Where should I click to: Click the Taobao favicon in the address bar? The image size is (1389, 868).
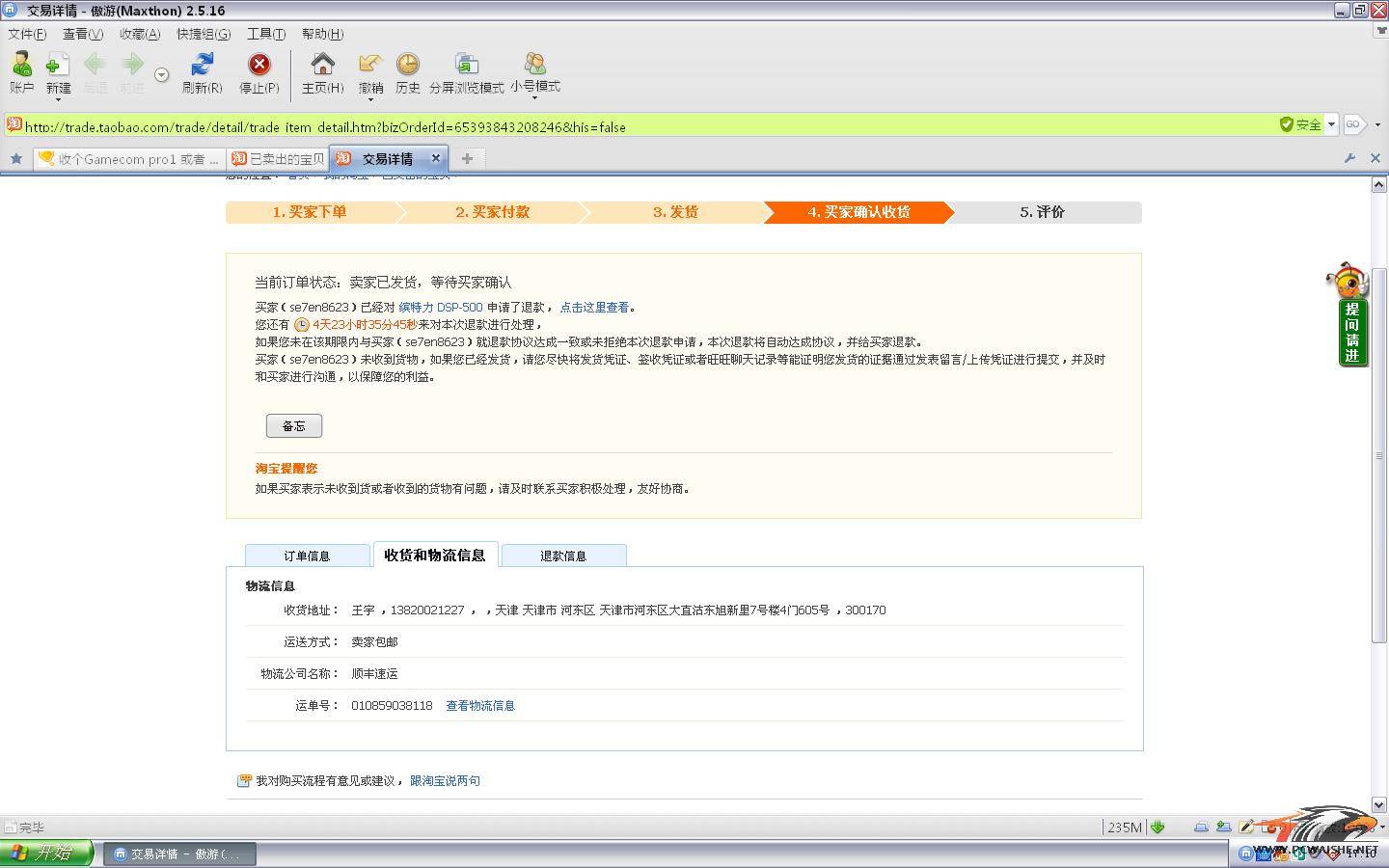coord(14,124)
